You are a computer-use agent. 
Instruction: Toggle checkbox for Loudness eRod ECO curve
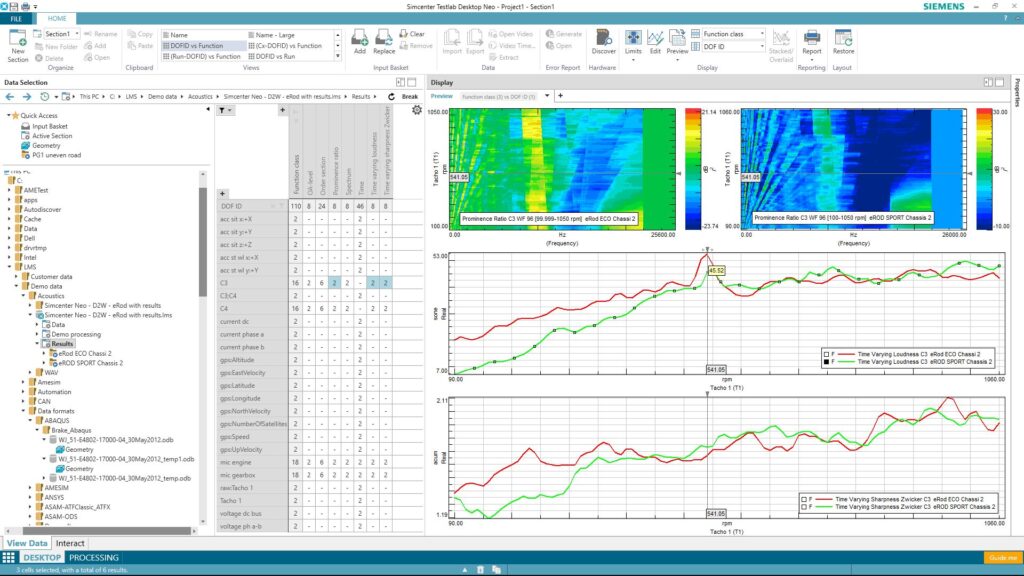[826, 353]
